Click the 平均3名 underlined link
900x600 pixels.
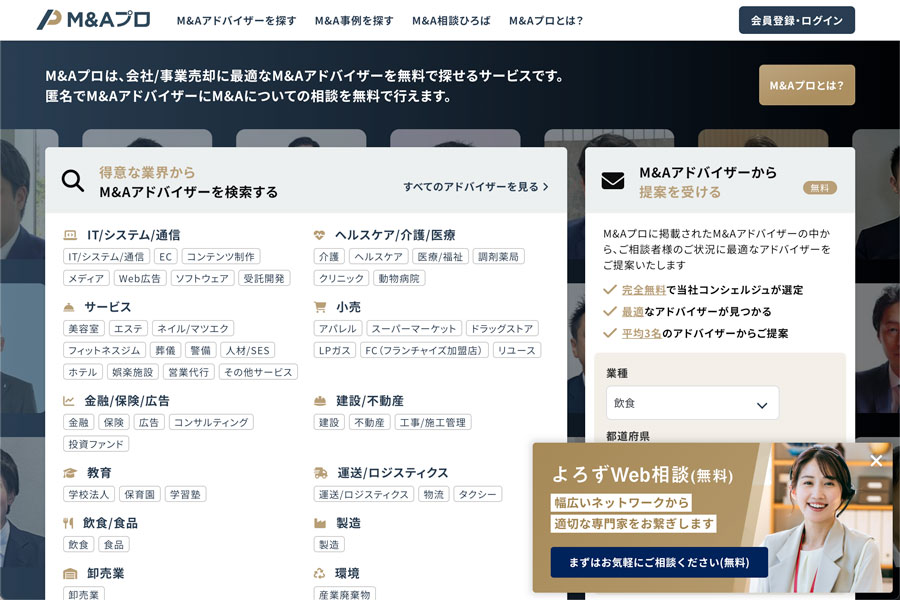pyautogui.click(x=642, y=333)
